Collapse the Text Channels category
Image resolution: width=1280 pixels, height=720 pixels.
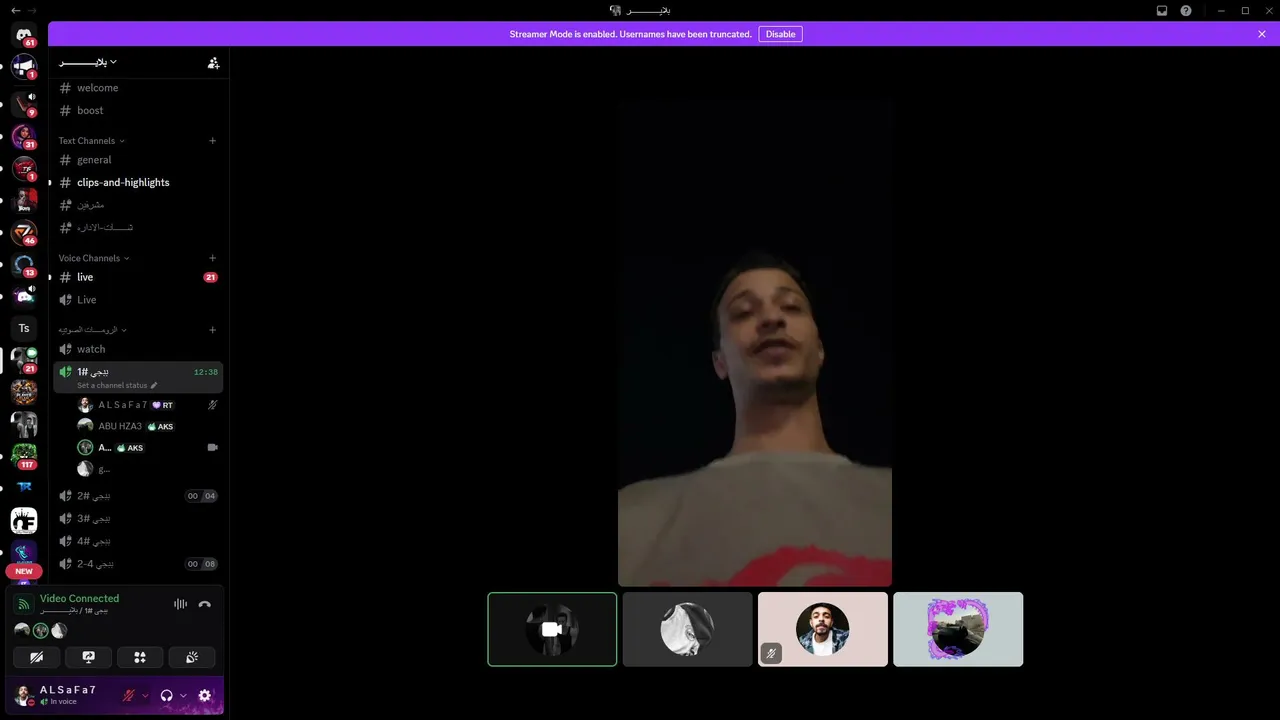click(92, 141)
